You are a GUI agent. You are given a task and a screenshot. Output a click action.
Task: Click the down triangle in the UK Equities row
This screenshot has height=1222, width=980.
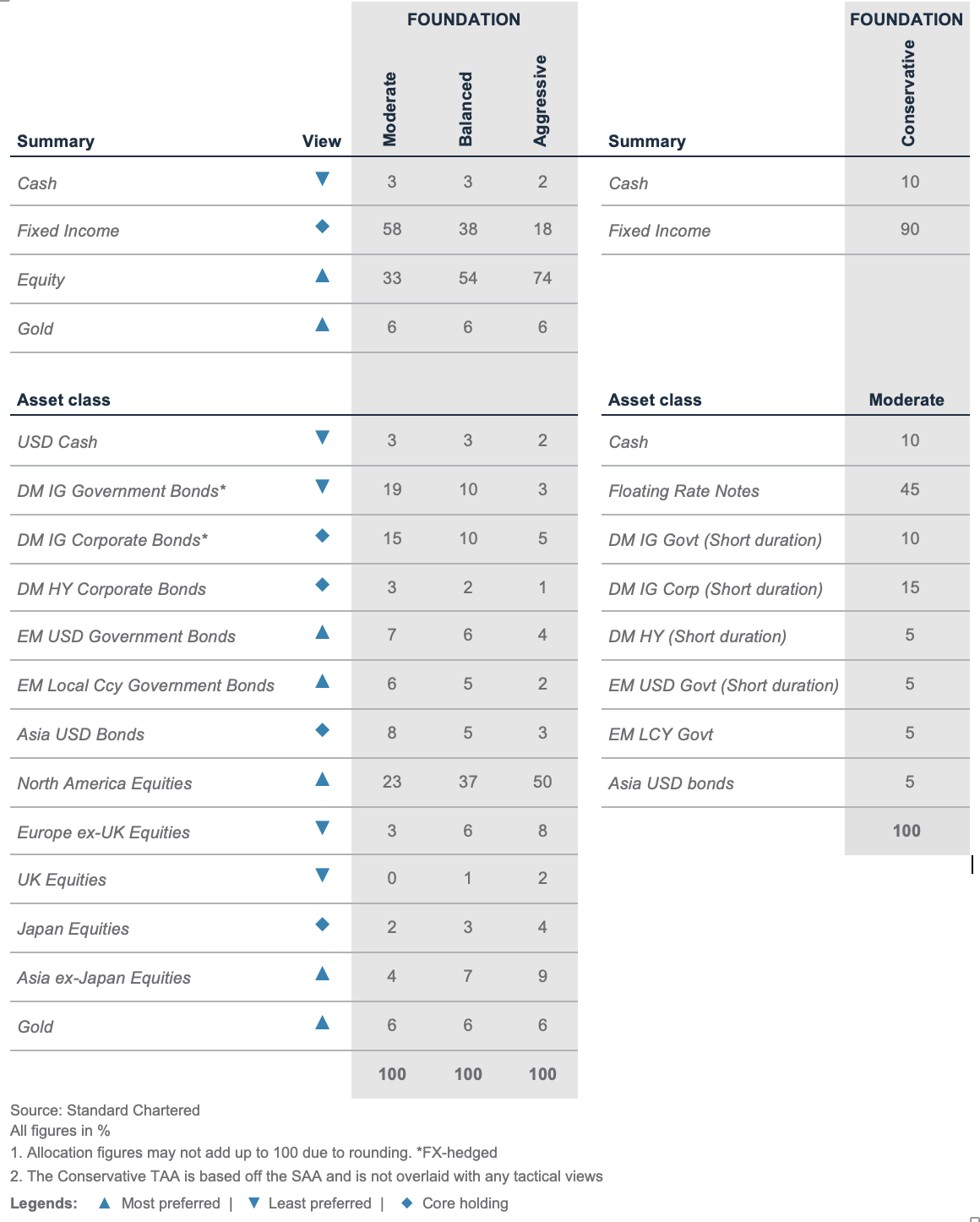click(322, 876)
